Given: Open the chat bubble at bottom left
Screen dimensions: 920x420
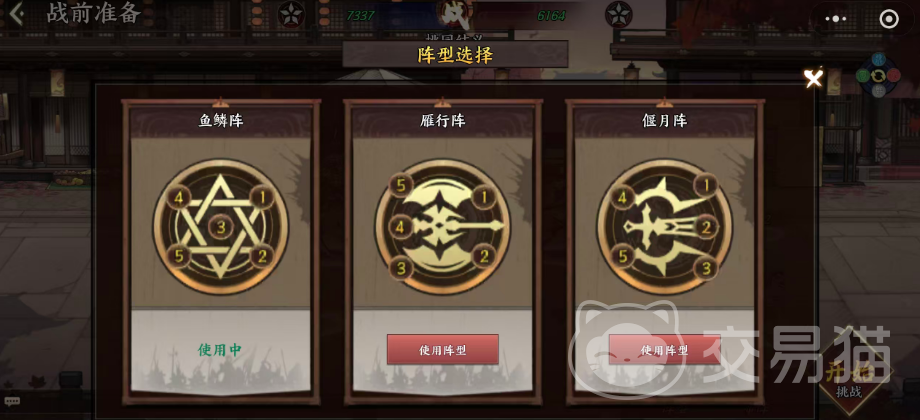Looking at the screenshot, I should pos(12,401).
